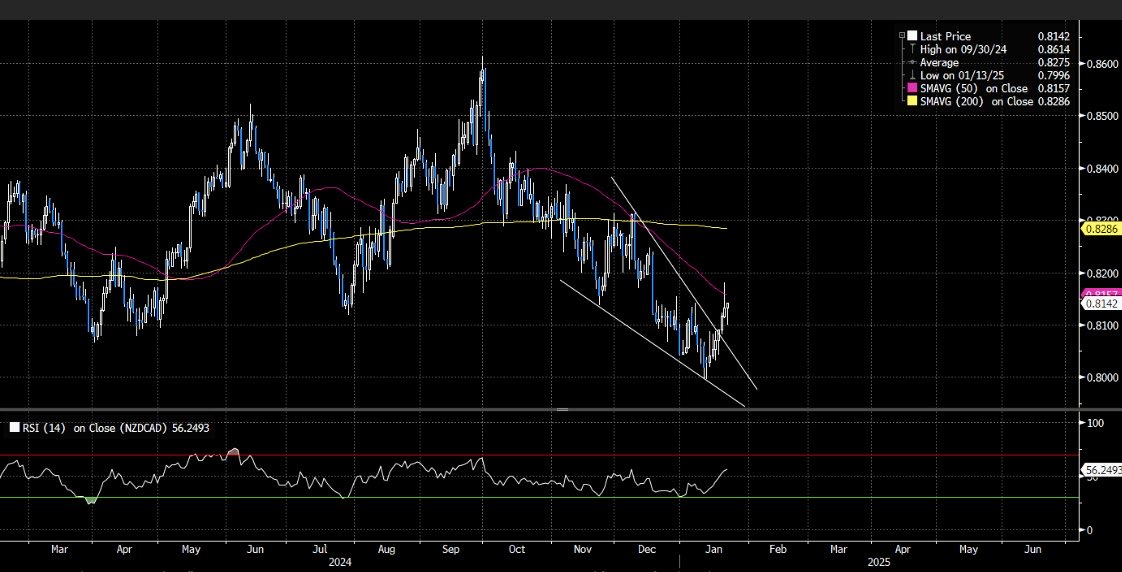Click the RSI (14) on Close (NZDCAD) label

tap(95, 428)
